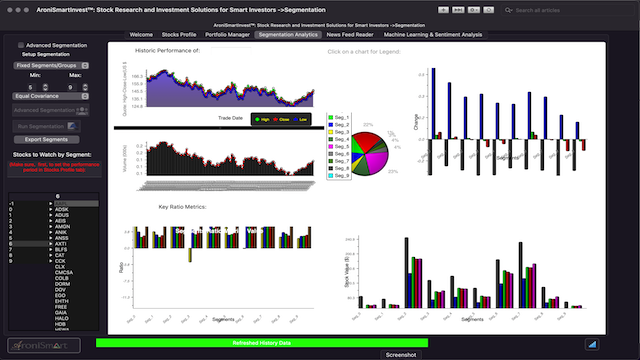640x360 pixels.
Task: Click the Search all articles field
Action: coord(567,10)
